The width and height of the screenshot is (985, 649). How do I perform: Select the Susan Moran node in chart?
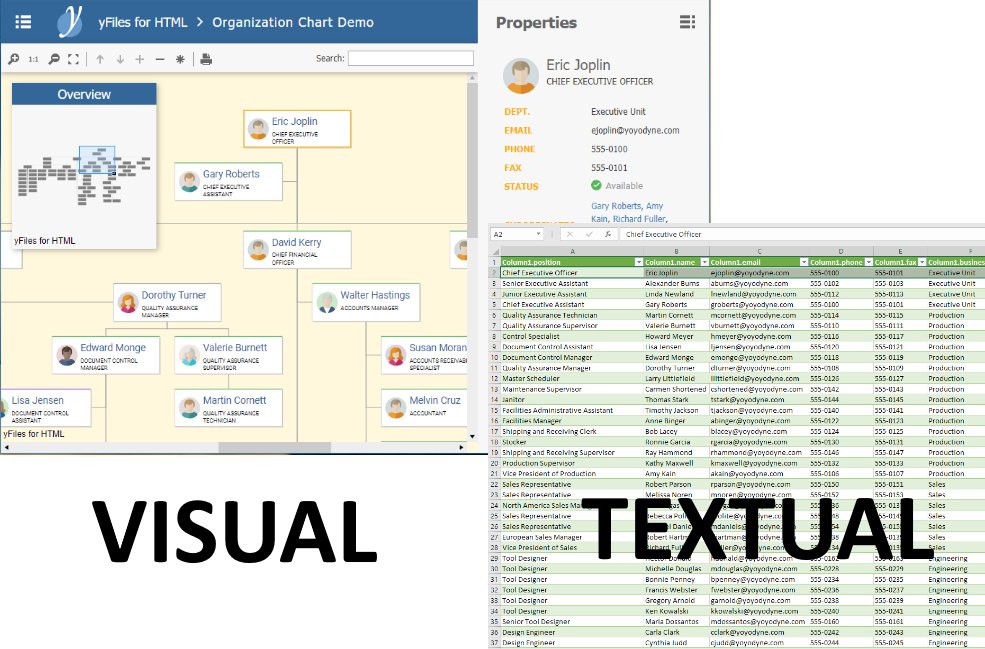pos(425,355)
